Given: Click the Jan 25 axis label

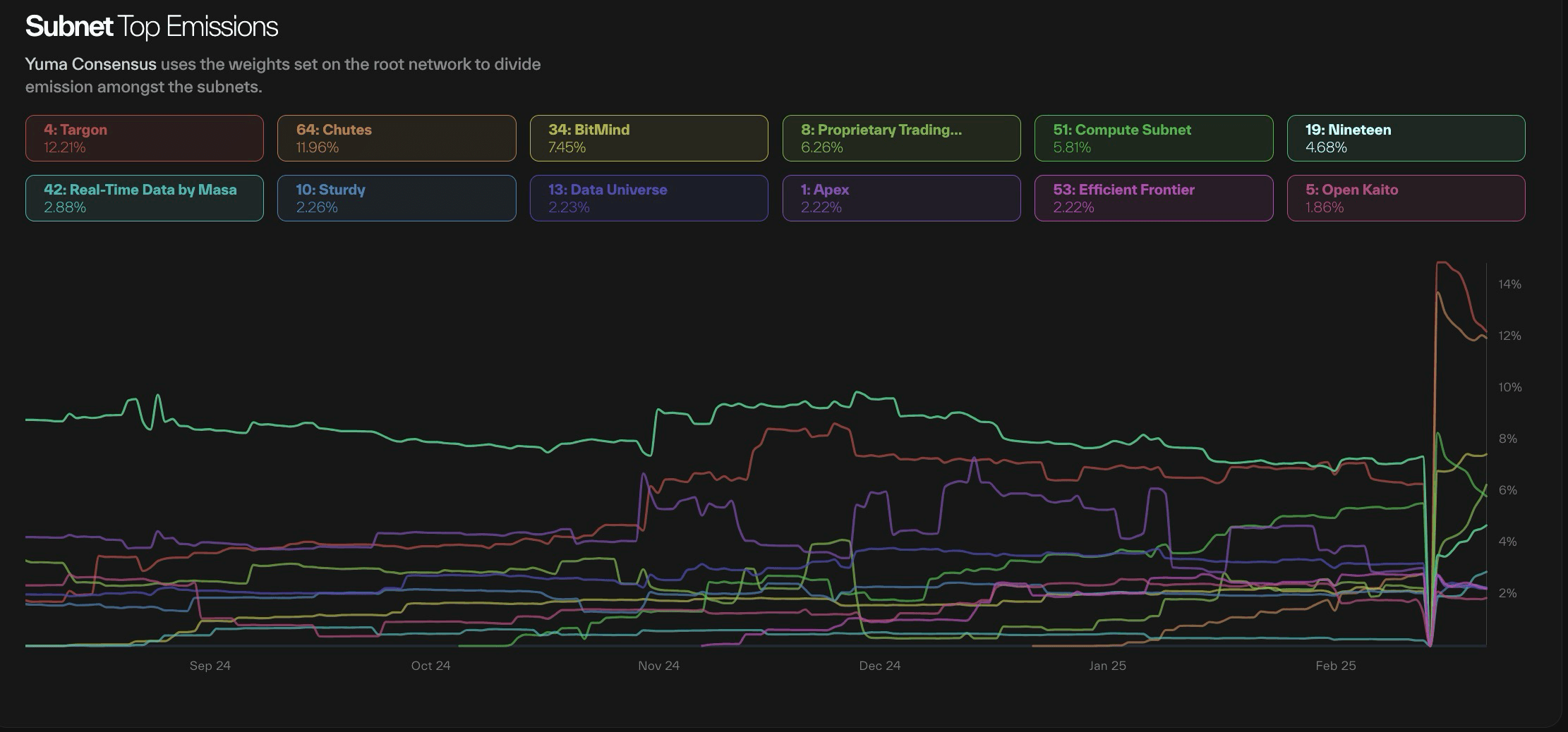Looking at the screenshot, I should coord(1108,666).
